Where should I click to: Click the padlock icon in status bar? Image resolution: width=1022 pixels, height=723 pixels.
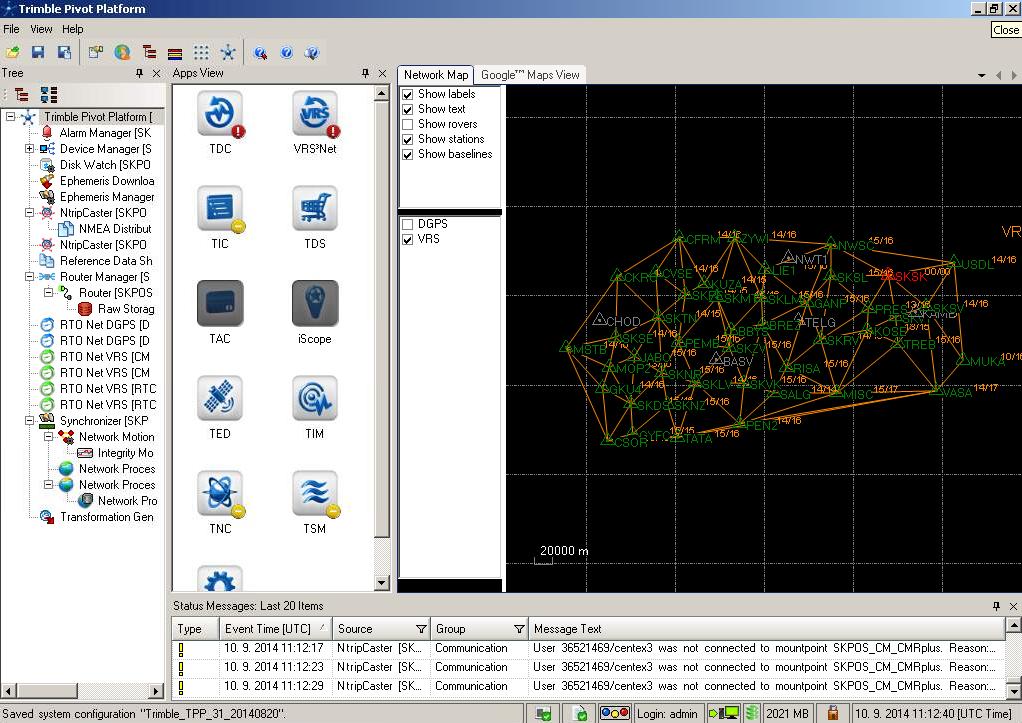[x=832, y=713]
